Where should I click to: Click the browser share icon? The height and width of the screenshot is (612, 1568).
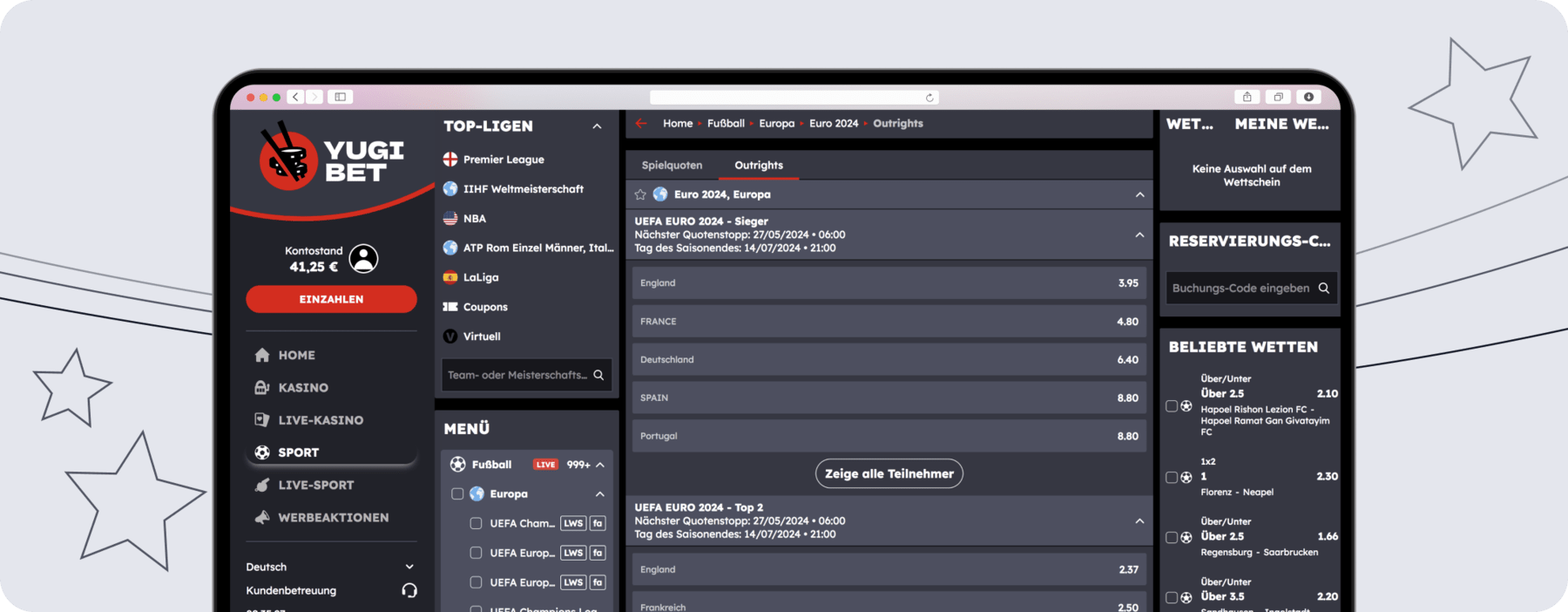(1247, 97)
